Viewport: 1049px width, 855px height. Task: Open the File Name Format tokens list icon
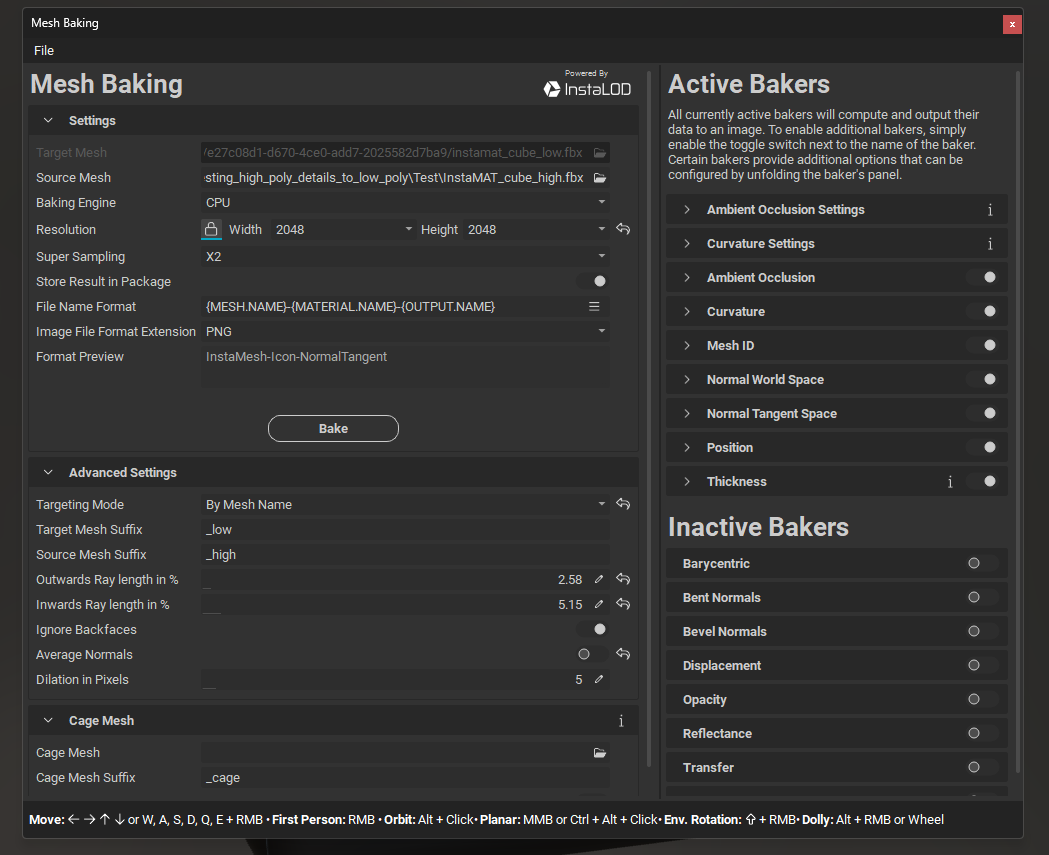click(x=594, y=307)
